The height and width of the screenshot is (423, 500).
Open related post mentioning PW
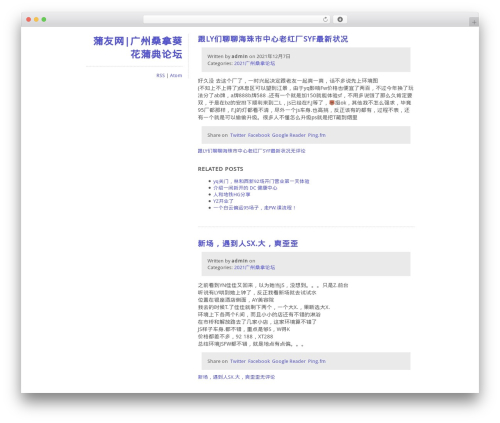click(254, 208)
